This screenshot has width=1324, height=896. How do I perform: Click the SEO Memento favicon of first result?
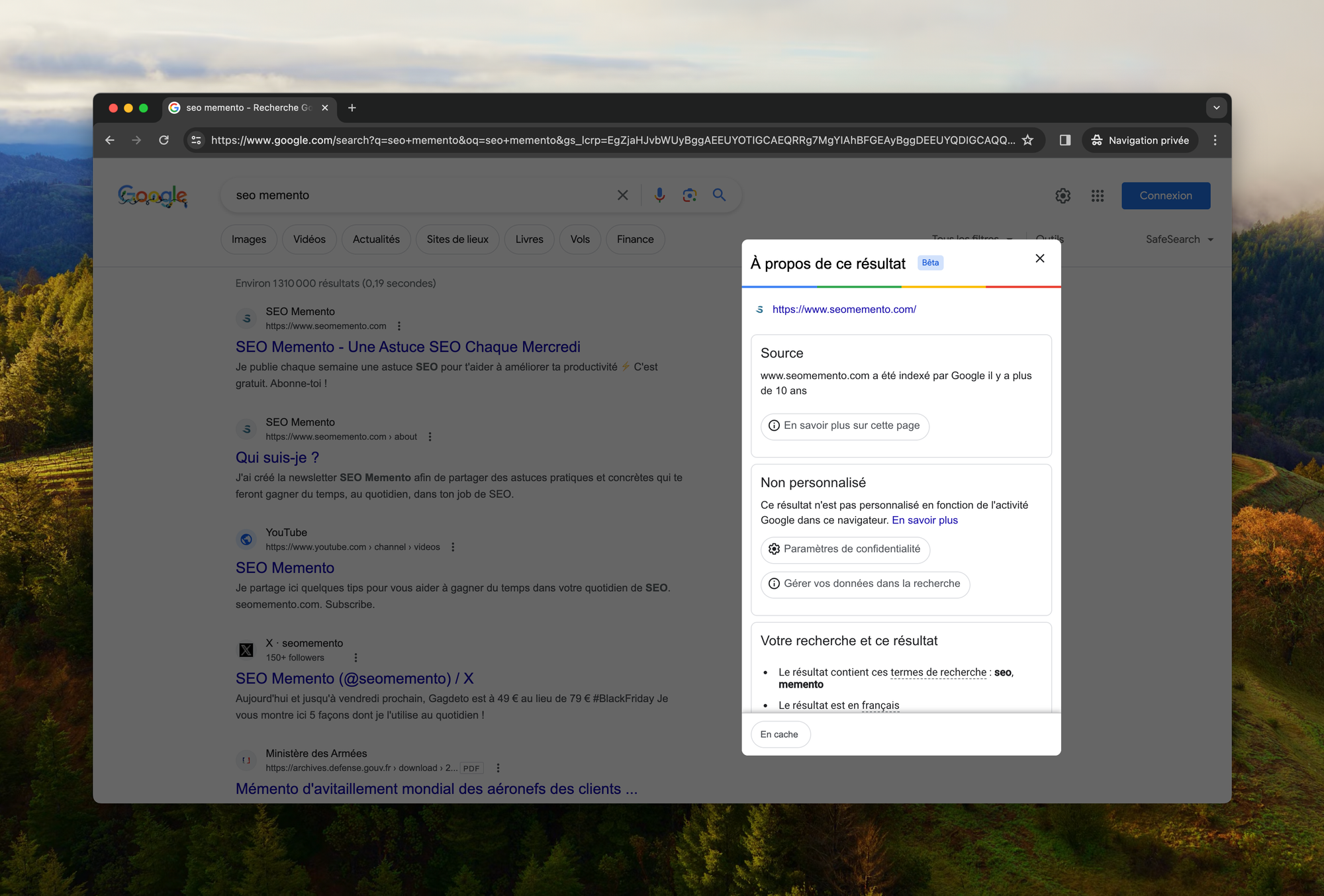(x=246, y=319)
